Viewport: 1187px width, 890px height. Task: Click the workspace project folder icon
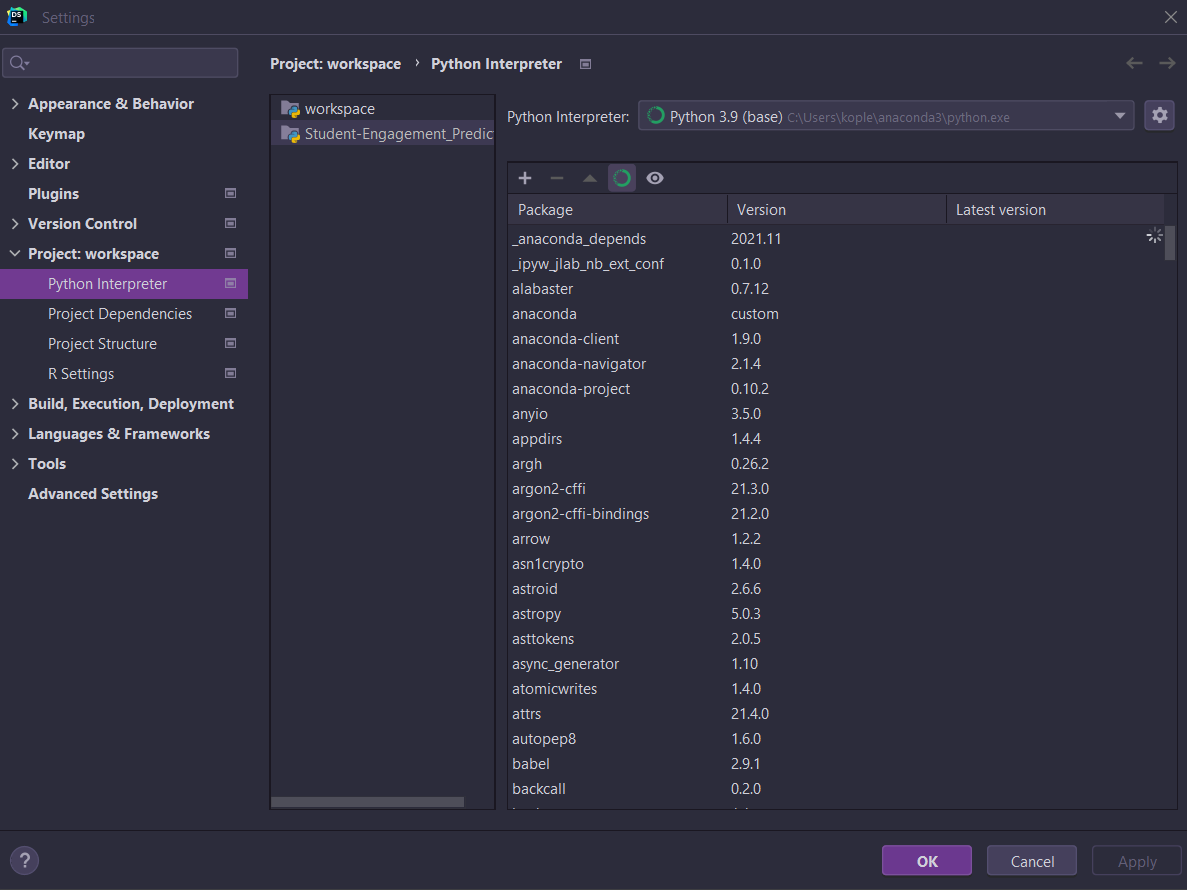(290, 109)
